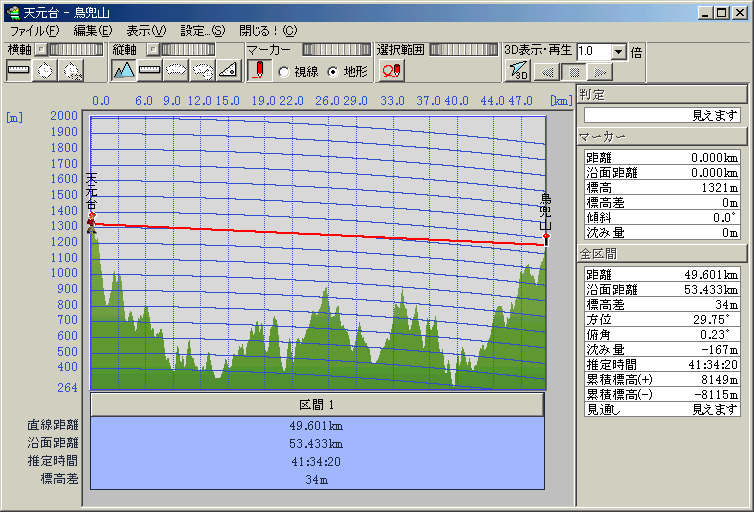Click the vertical axis ruler icon
This screenshot has height=512, width=754.
(150, 71)
